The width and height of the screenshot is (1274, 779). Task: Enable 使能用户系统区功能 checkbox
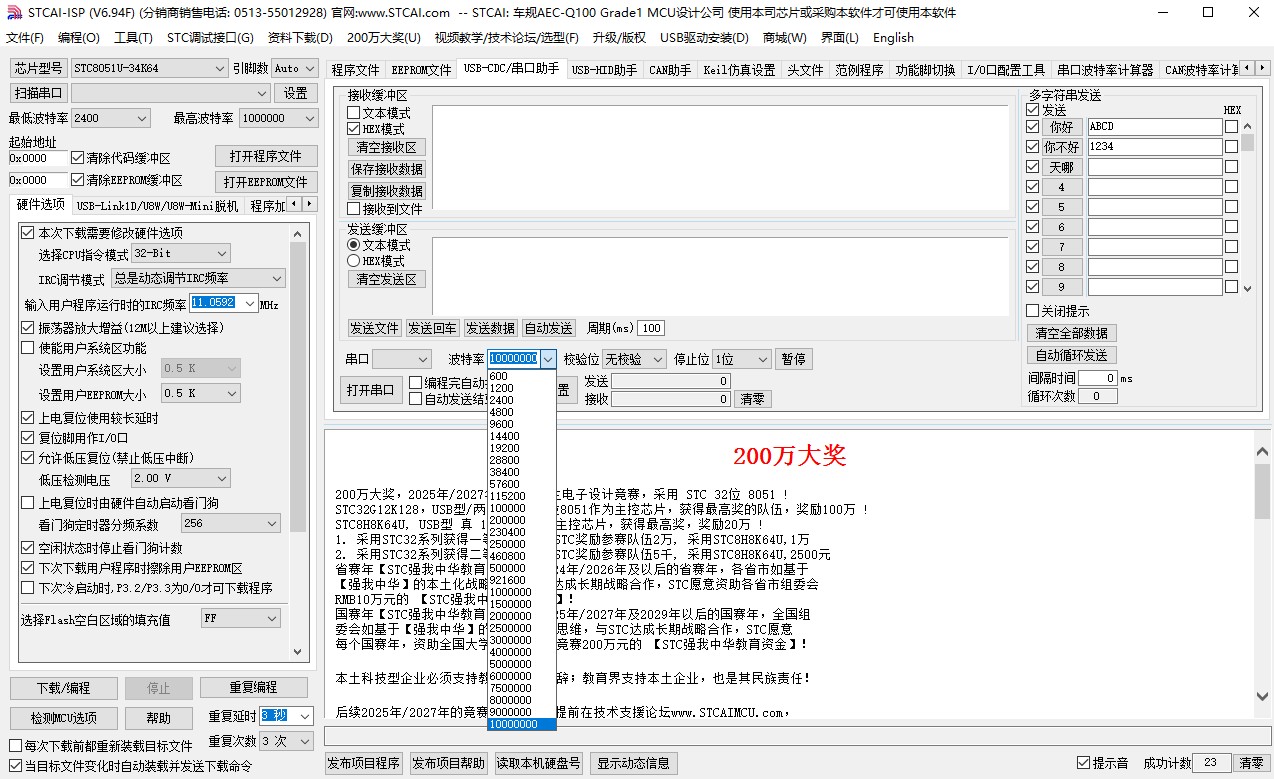coord(28,348)
